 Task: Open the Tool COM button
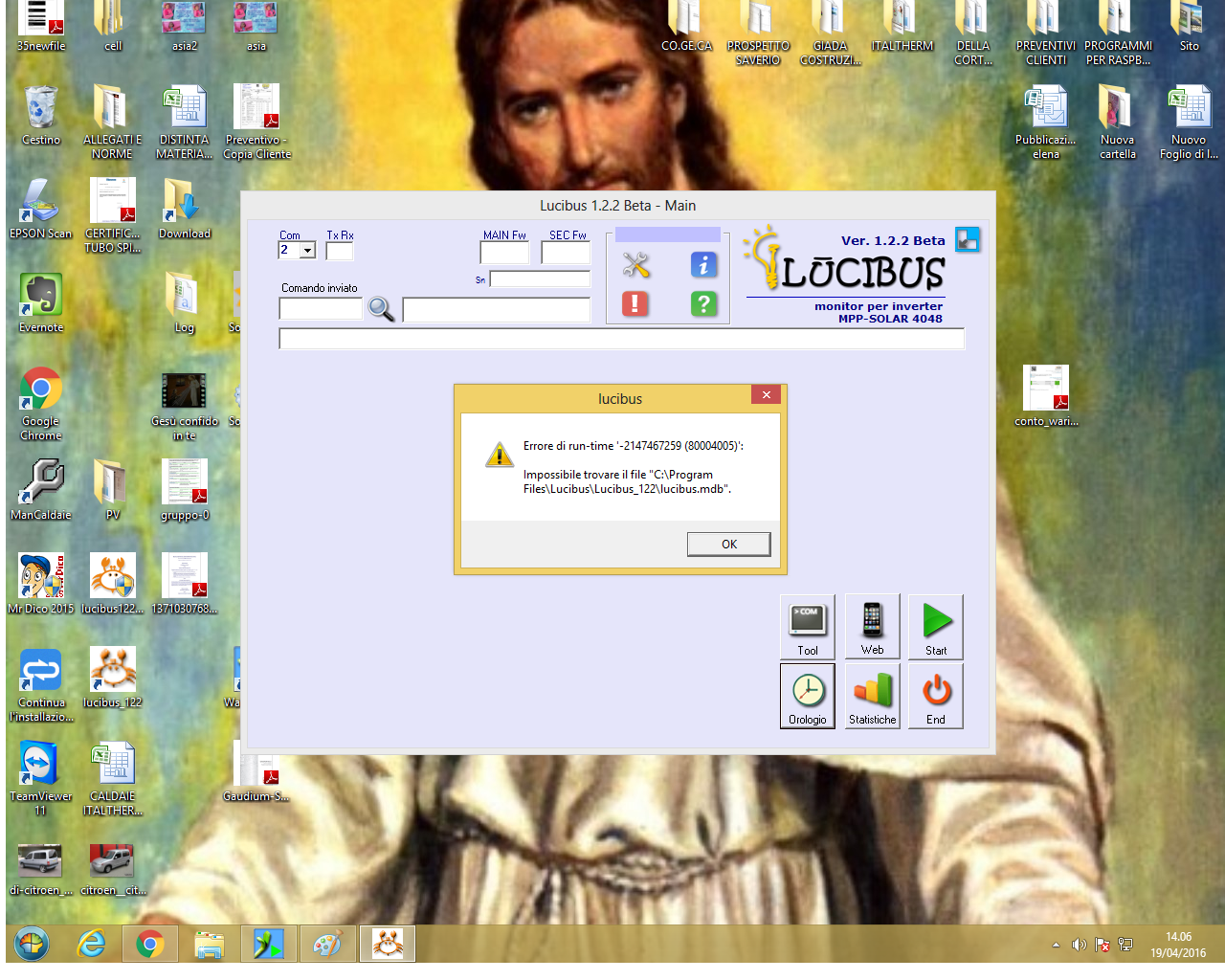[x=808, y=627]
